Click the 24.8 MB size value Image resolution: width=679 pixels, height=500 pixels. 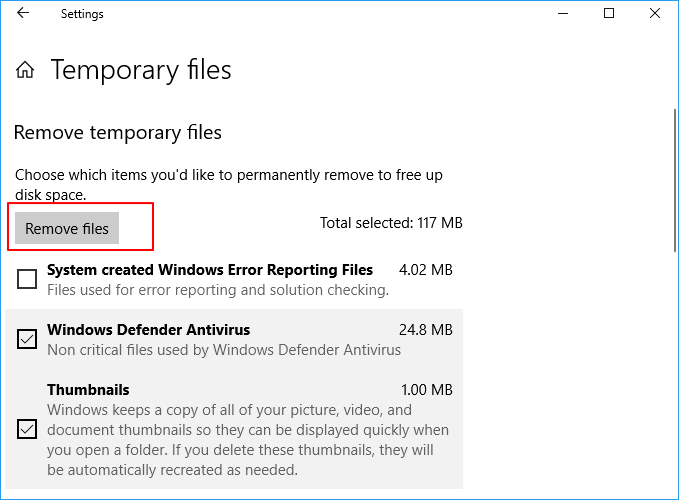426,330
